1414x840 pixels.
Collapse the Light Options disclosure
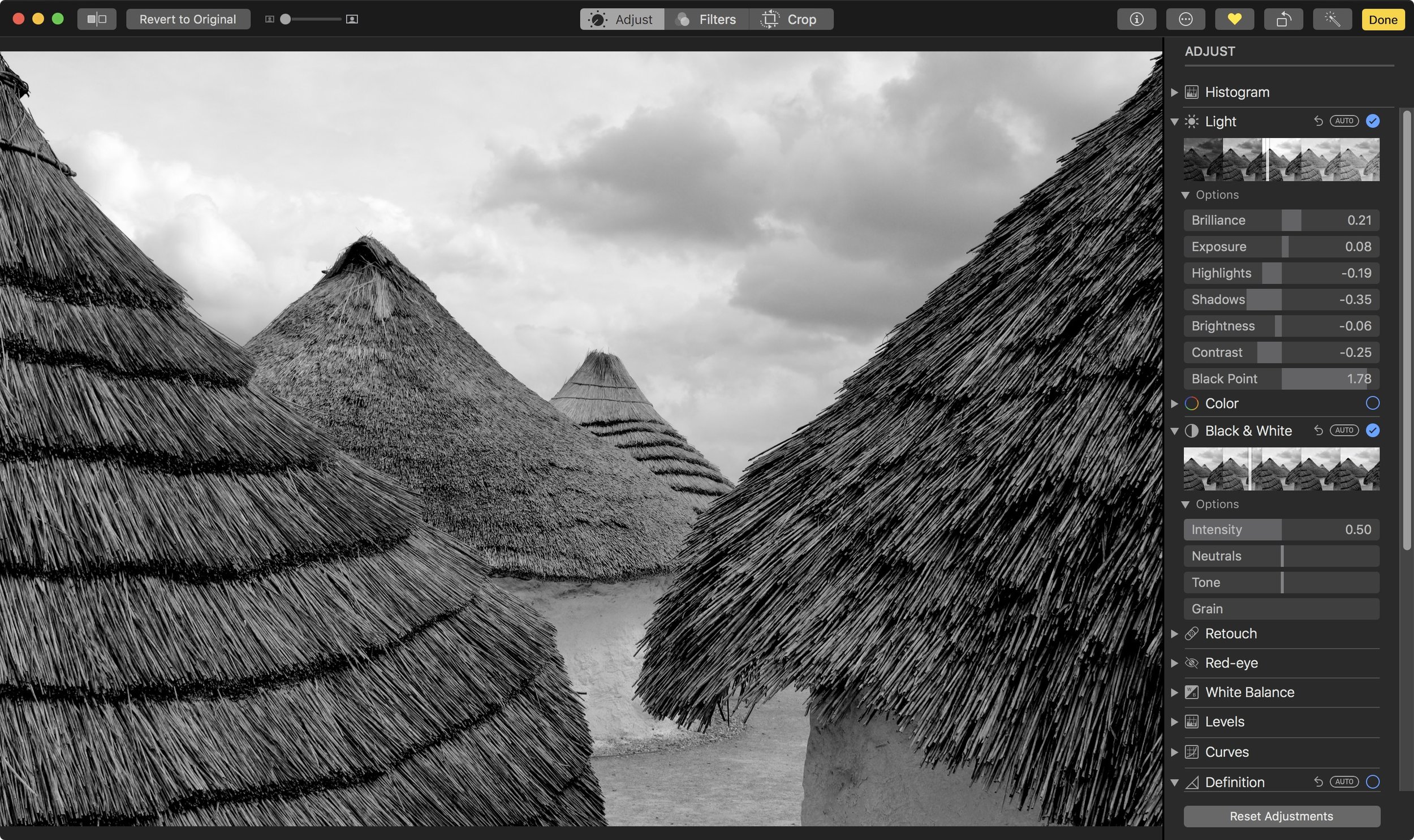[x=1185, y=195]
